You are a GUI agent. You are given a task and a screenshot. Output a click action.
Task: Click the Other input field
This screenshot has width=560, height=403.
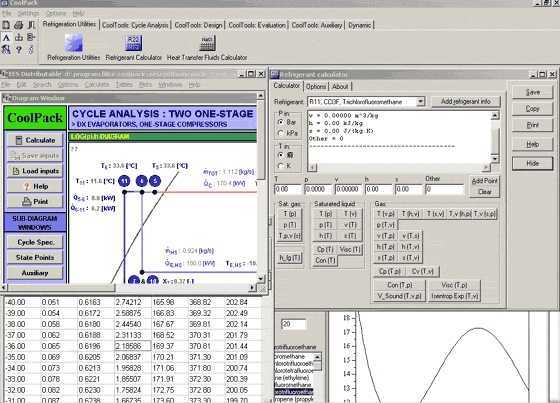coord(444,189)
